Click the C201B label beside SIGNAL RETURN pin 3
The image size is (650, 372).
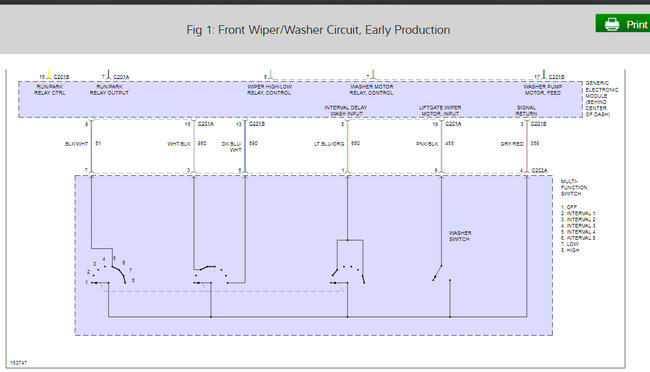coord(538,124)
